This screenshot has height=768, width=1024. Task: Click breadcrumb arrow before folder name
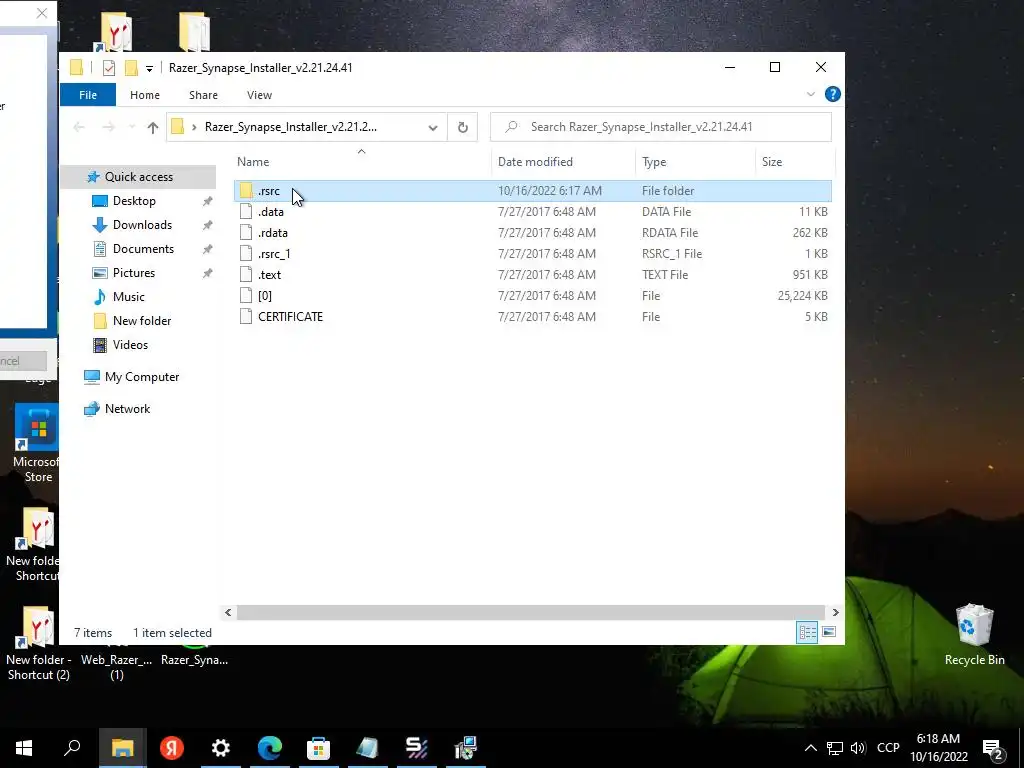[x=194, y=127]
